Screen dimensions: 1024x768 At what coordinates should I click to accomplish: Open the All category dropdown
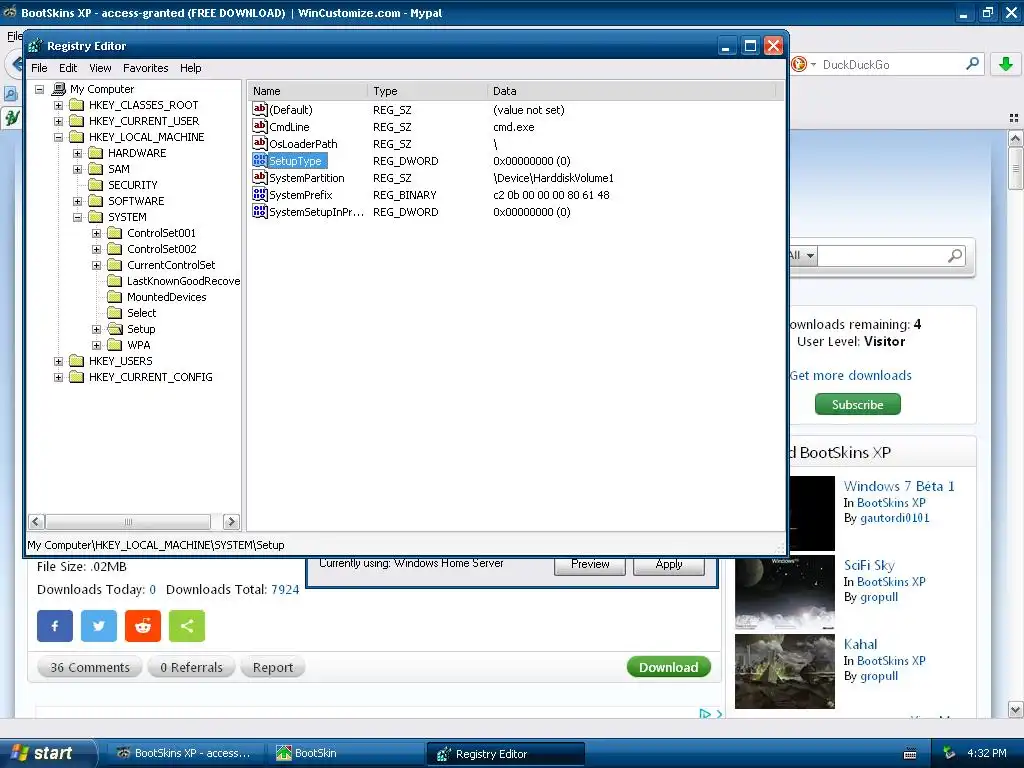click(x=803, y=255)
